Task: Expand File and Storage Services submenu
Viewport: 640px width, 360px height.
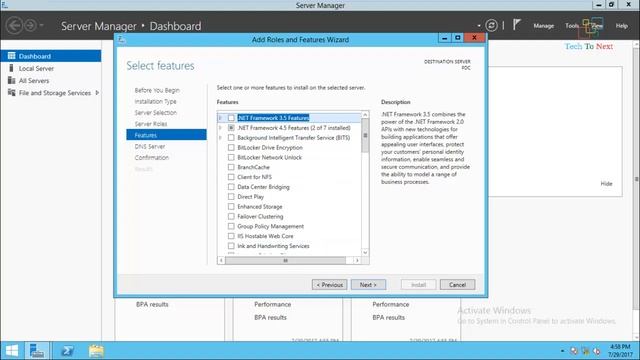Action: tap(97, 93)
